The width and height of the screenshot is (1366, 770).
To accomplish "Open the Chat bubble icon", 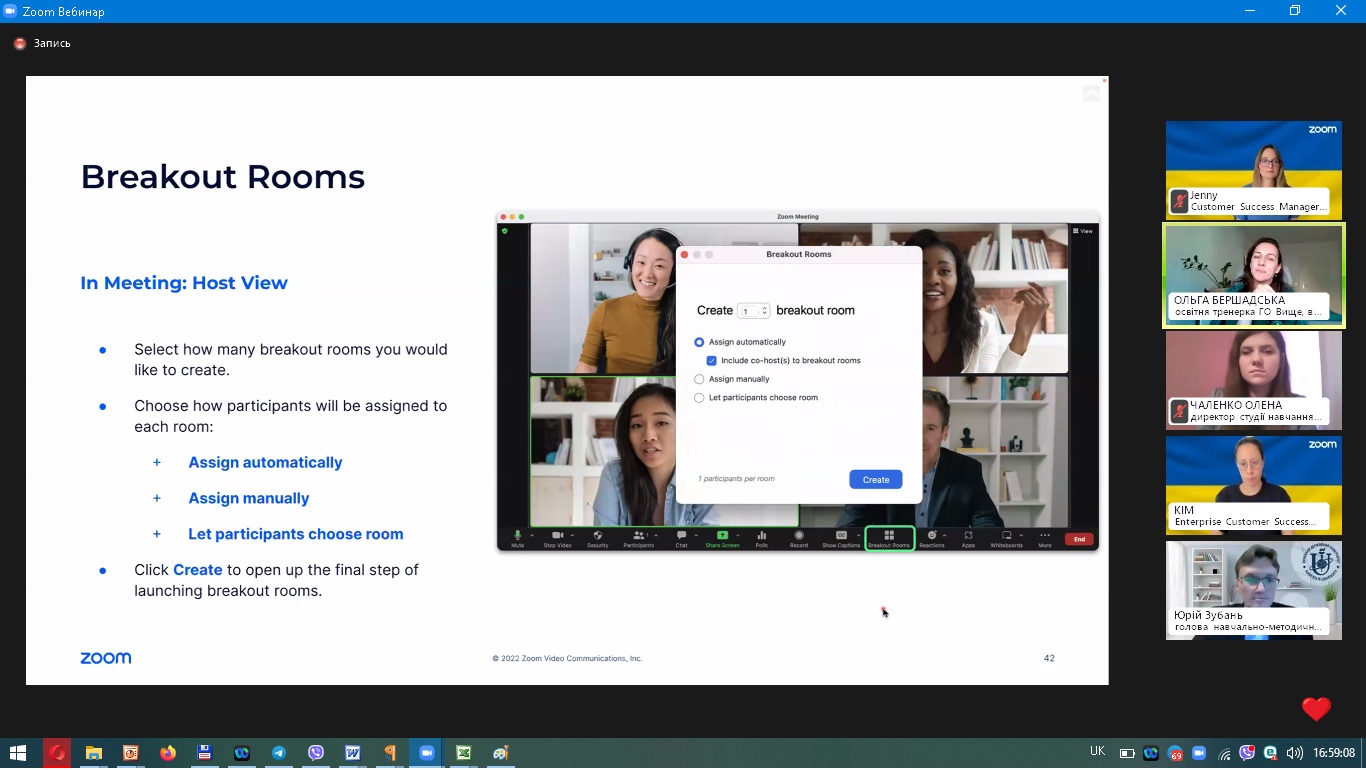I will pos(681,536).
